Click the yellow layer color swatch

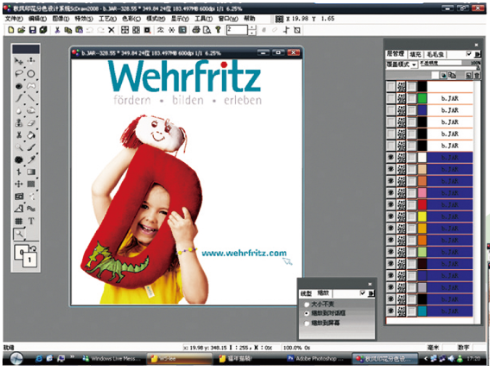click(x=422, y=217)
